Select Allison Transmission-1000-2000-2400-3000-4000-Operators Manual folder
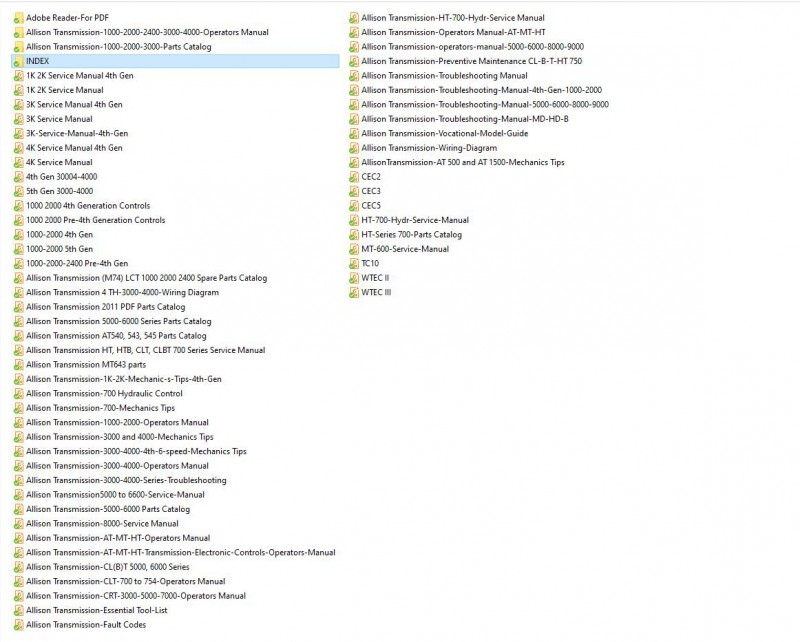Viewport: 800px width, 642px height. pos(147,32)
